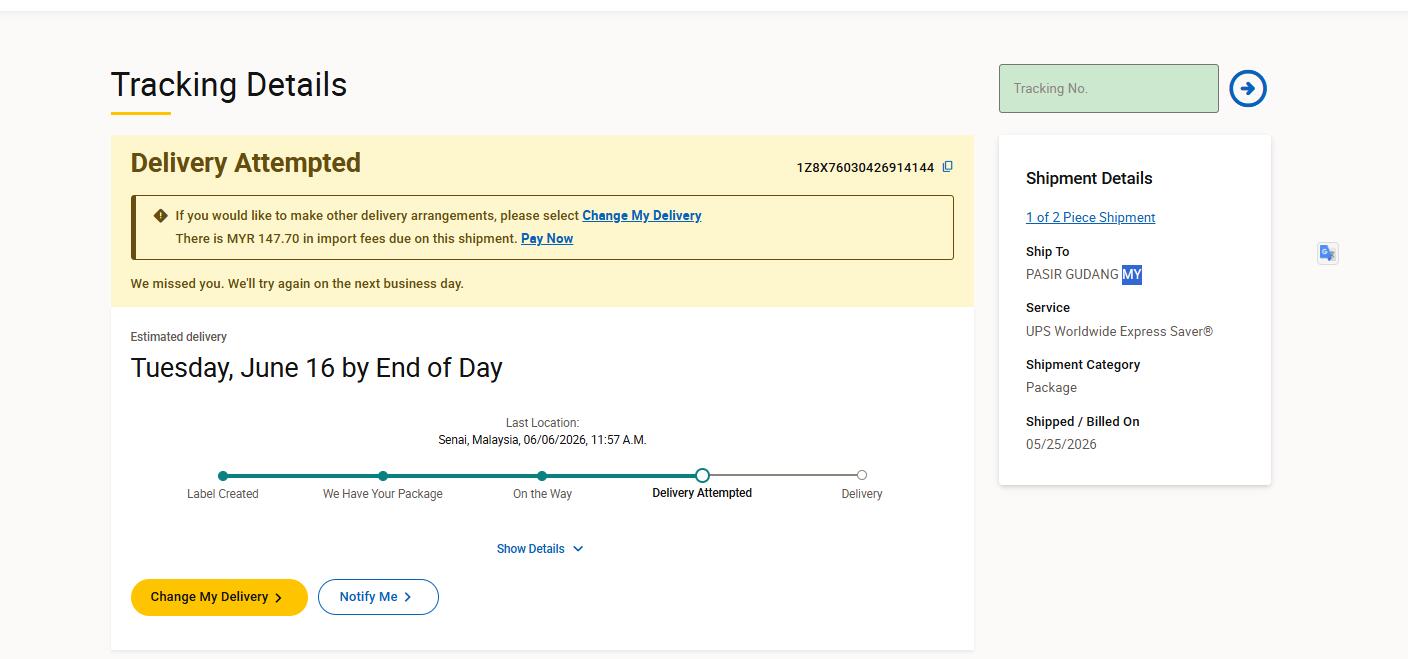Click the Shipped / Billed On label
The width and height of the screenshot is (1408, 659).
tap(1083, 422)
